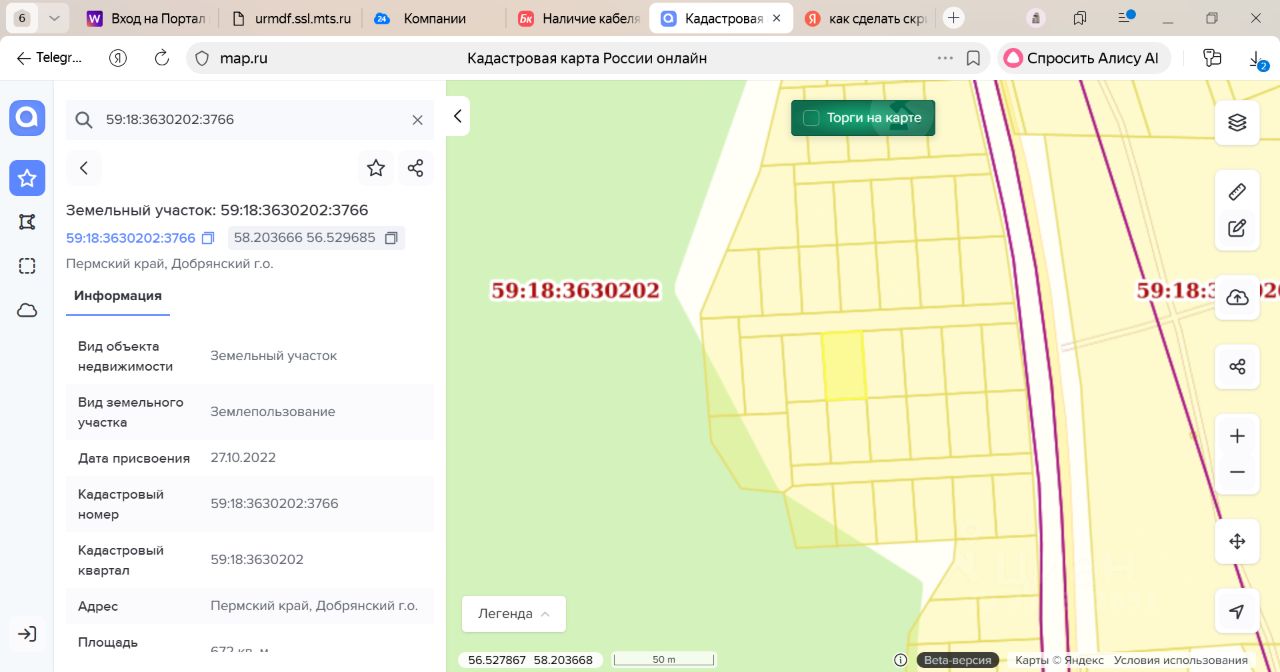
Task: Click the pan move arrows button
Action: point(1237,542)
